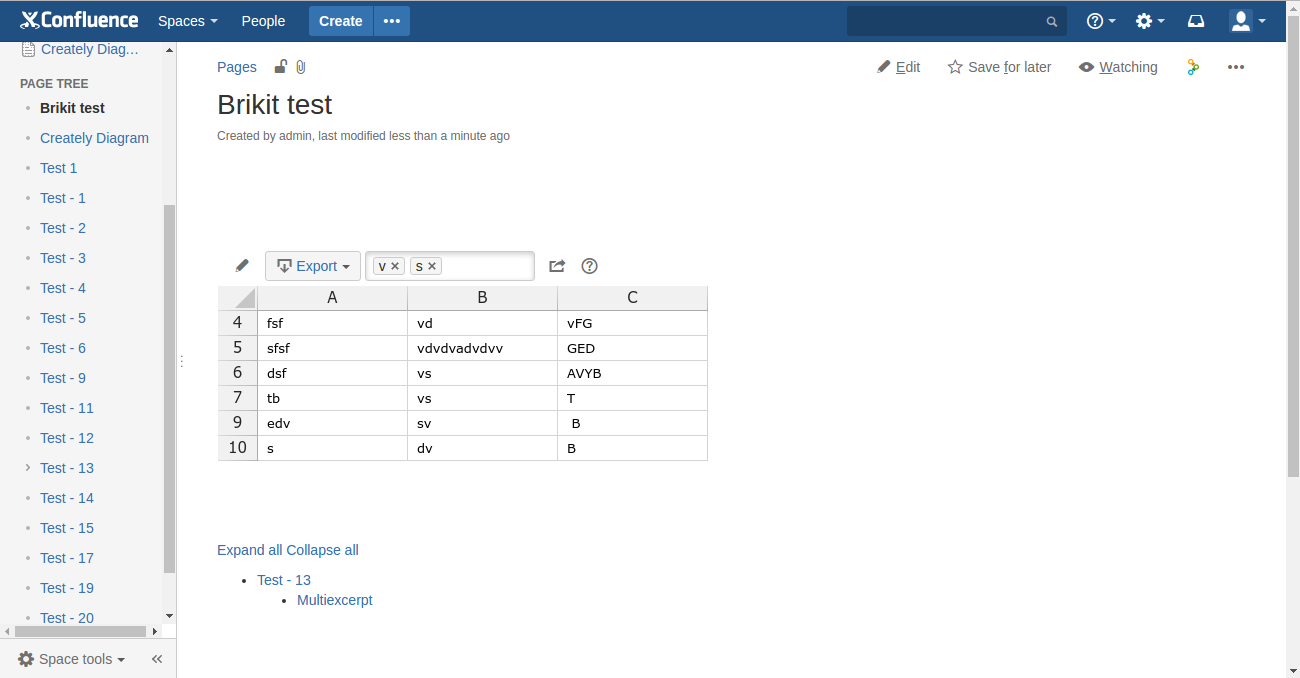Click the Expand all link

coord(248,549)
